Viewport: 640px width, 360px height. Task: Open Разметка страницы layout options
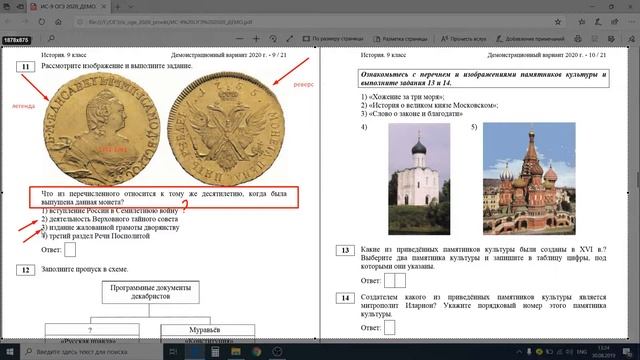pos(400,39)
